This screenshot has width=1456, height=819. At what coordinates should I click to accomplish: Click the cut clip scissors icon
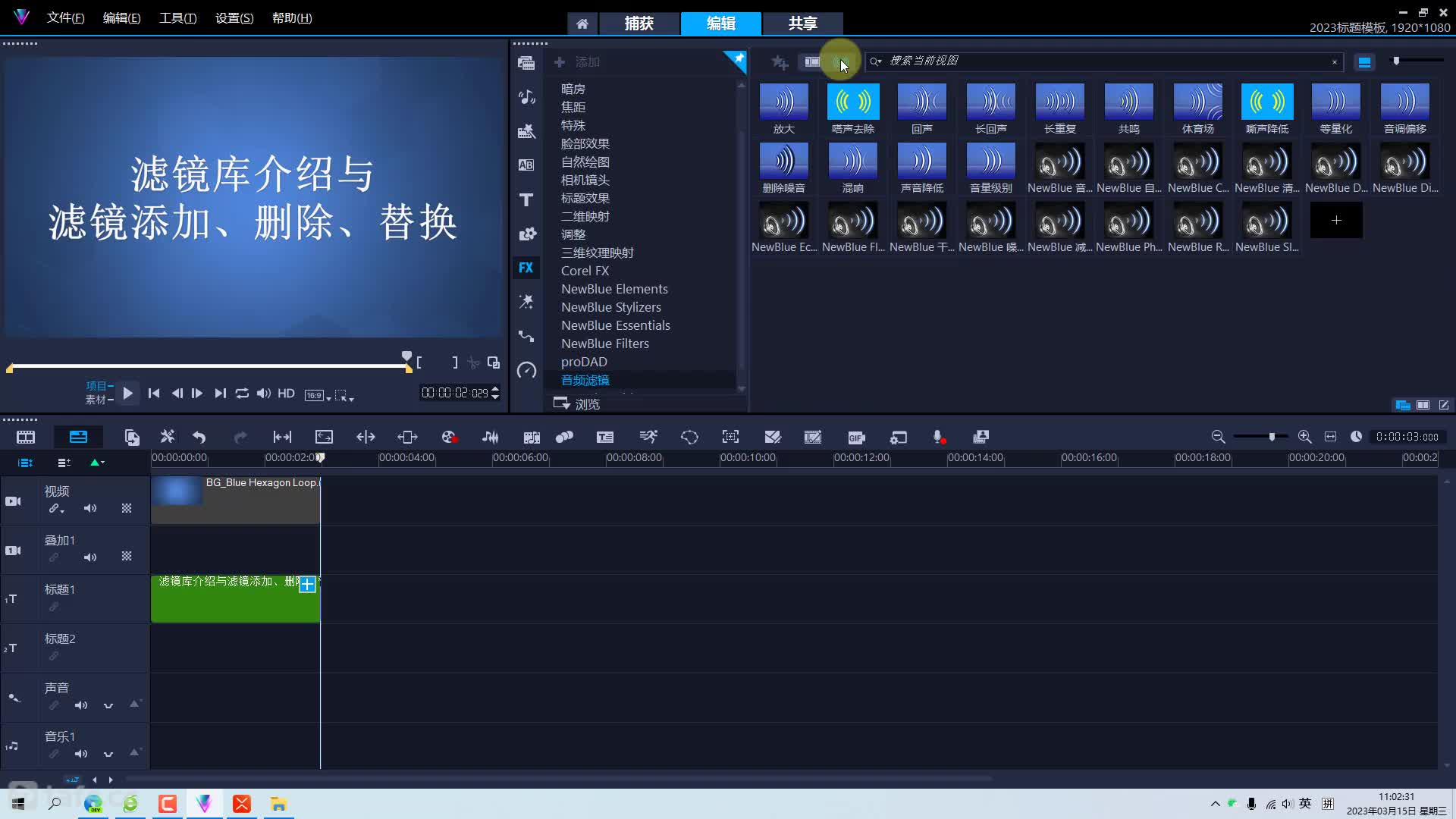point(473,363)
